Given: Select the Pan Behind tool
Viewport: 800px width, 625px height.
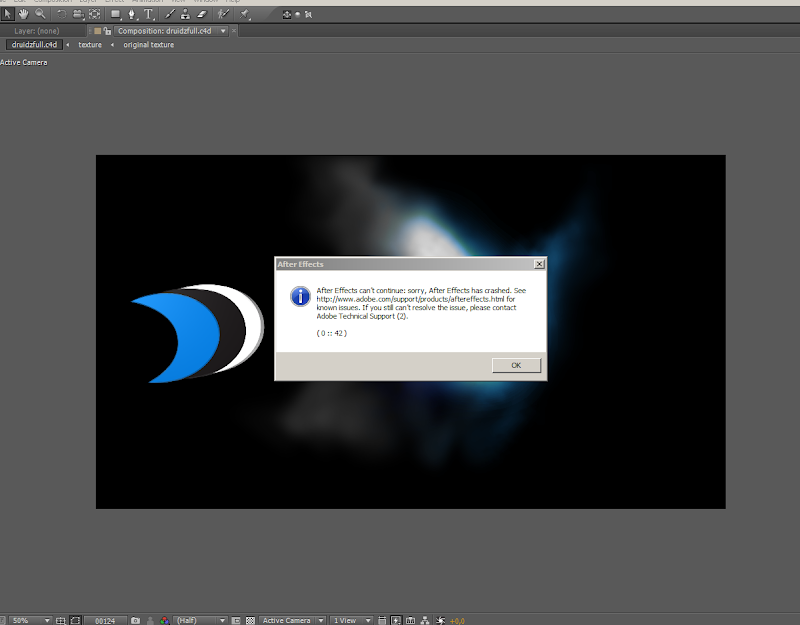Looking at the screenshot, I should (95, 14).
